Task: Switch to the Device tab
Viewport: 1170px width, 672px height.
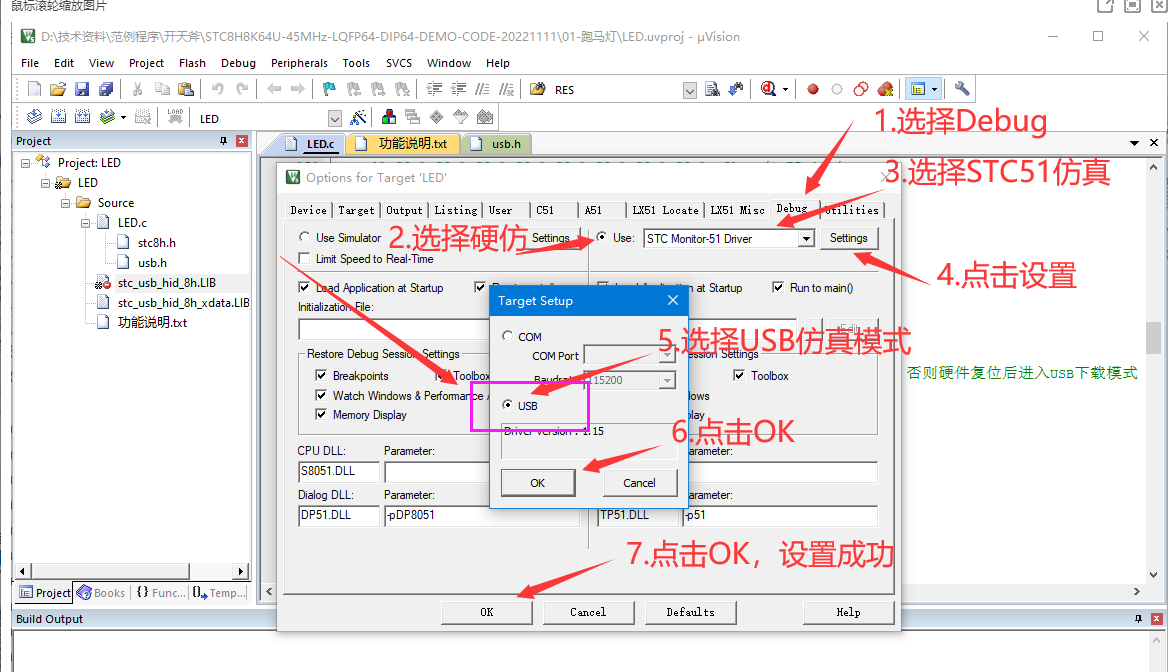Action: (309, 210)
